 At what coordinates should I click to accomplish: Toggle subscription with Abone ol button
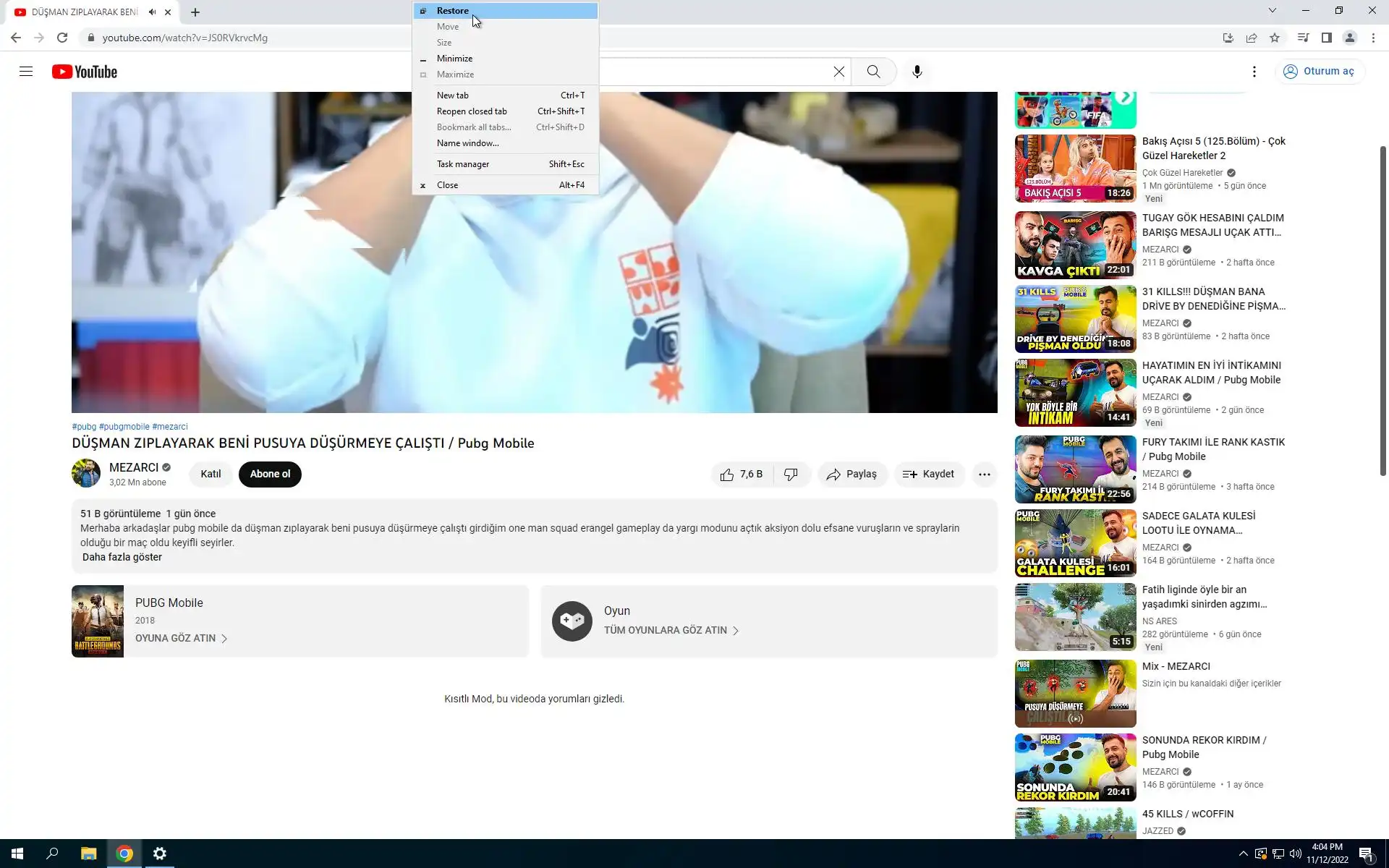pyautogui.click(x=270, y=475)
